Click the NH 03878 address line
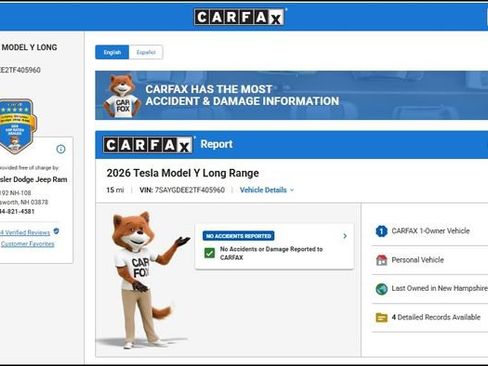Screen dimensions: 488x366 click(x=24, y=202)
